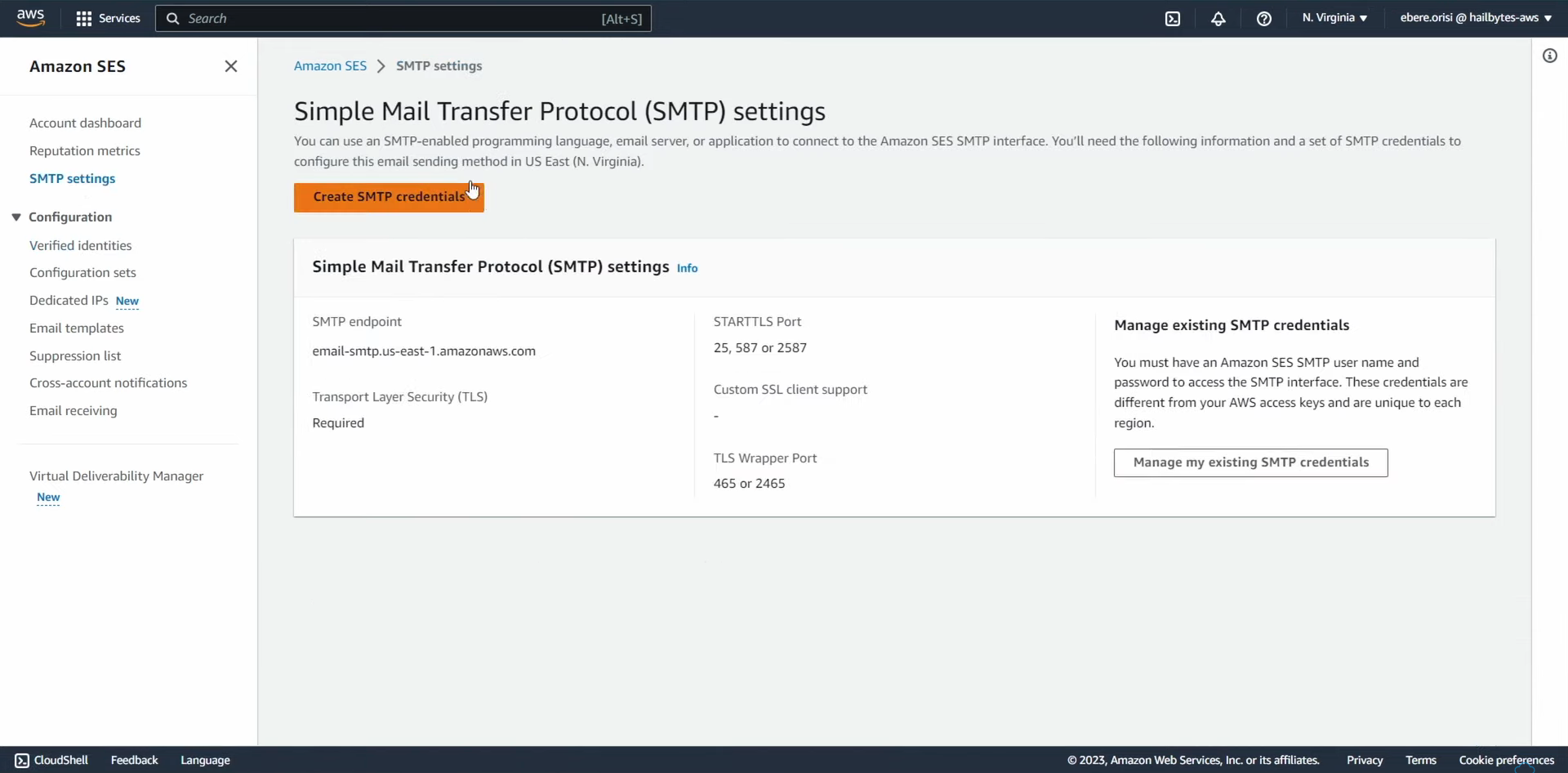Open the notifications bell
1568x773 pixels.
click(x=1218, y=19)
